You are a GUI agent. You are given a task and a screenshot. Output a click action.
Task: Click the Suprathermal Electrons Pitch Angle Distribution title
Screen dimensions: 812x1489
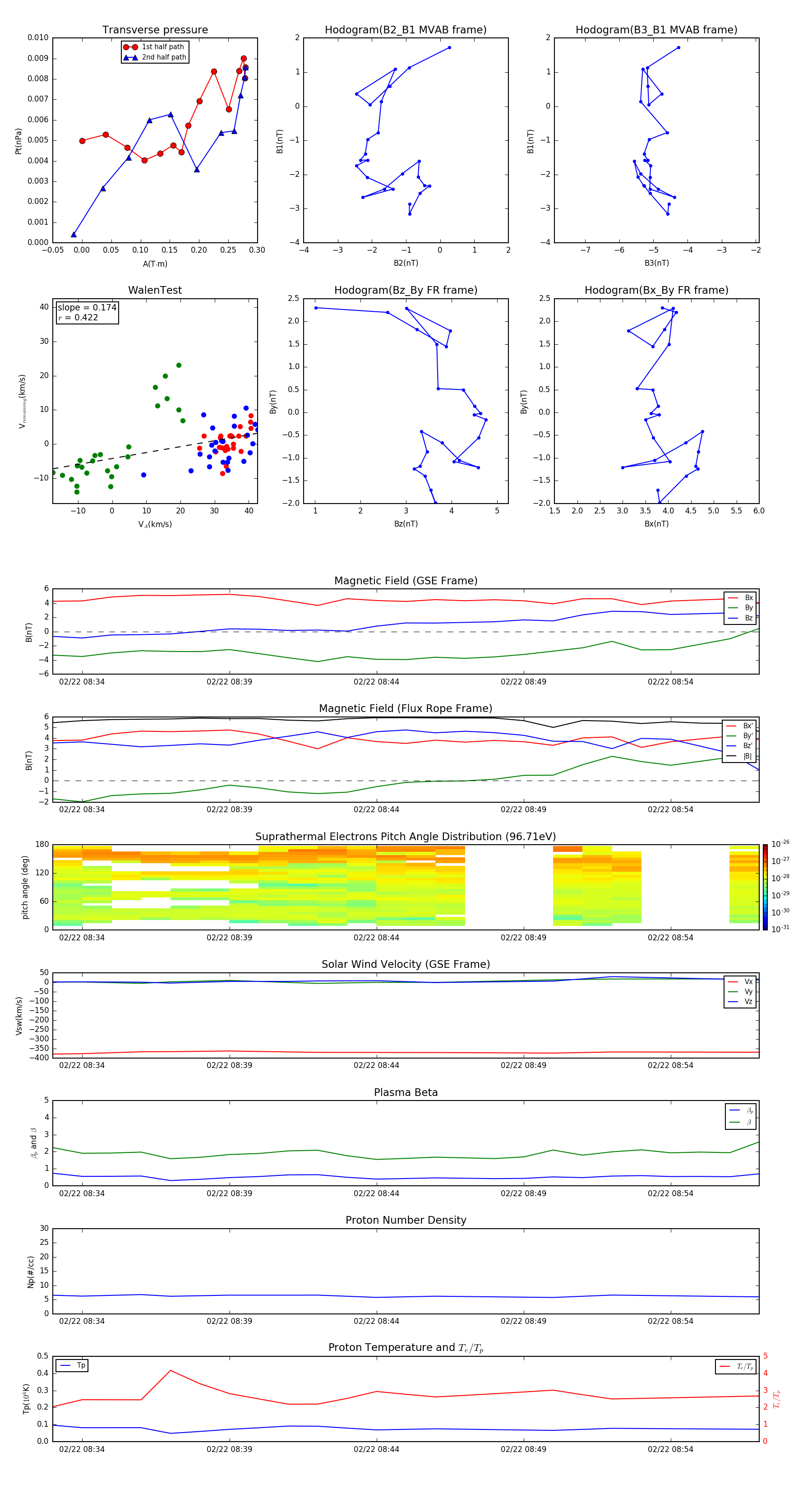point(406,837)
